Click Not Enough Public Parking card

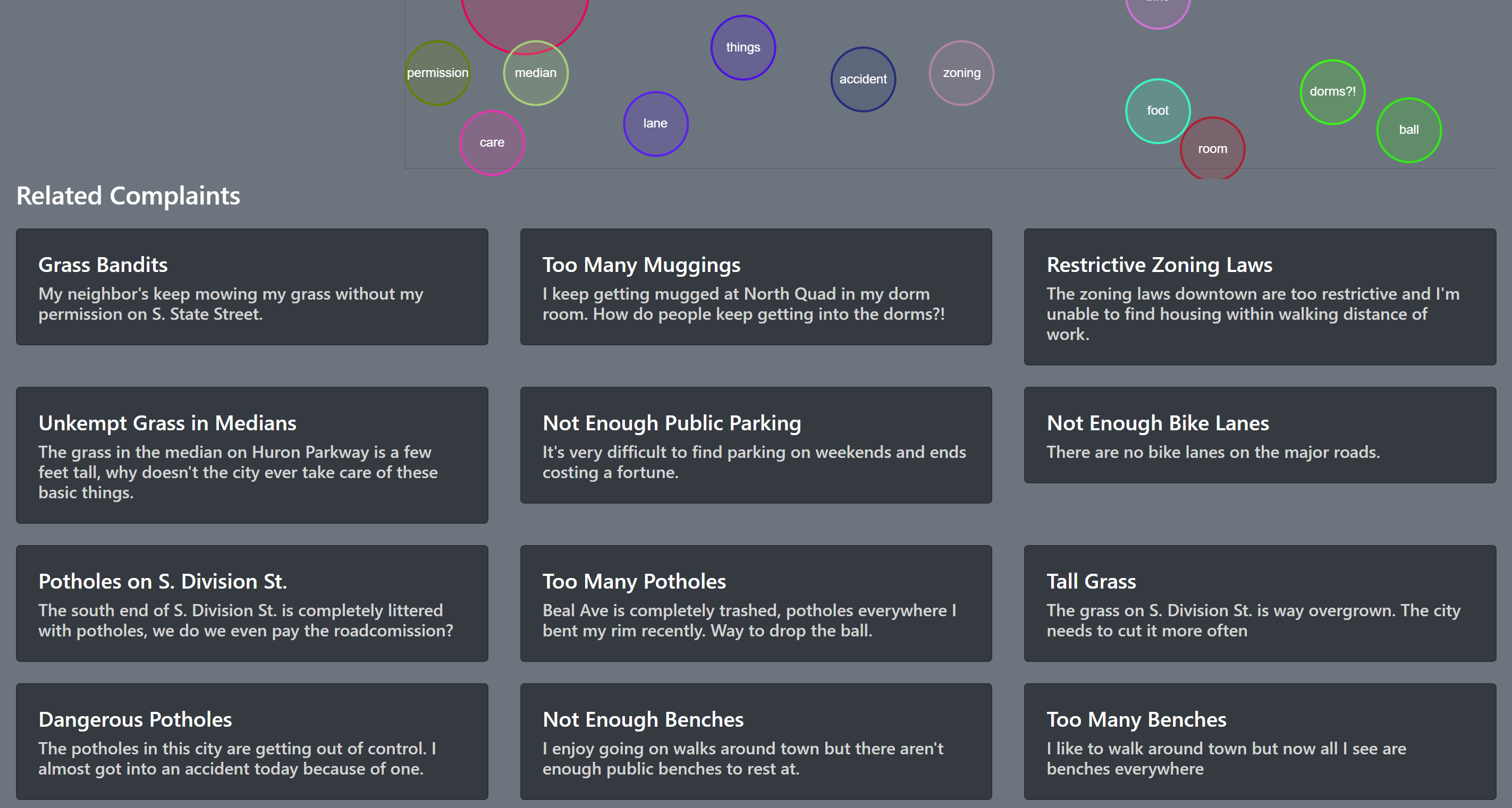[x=755, y=445]
